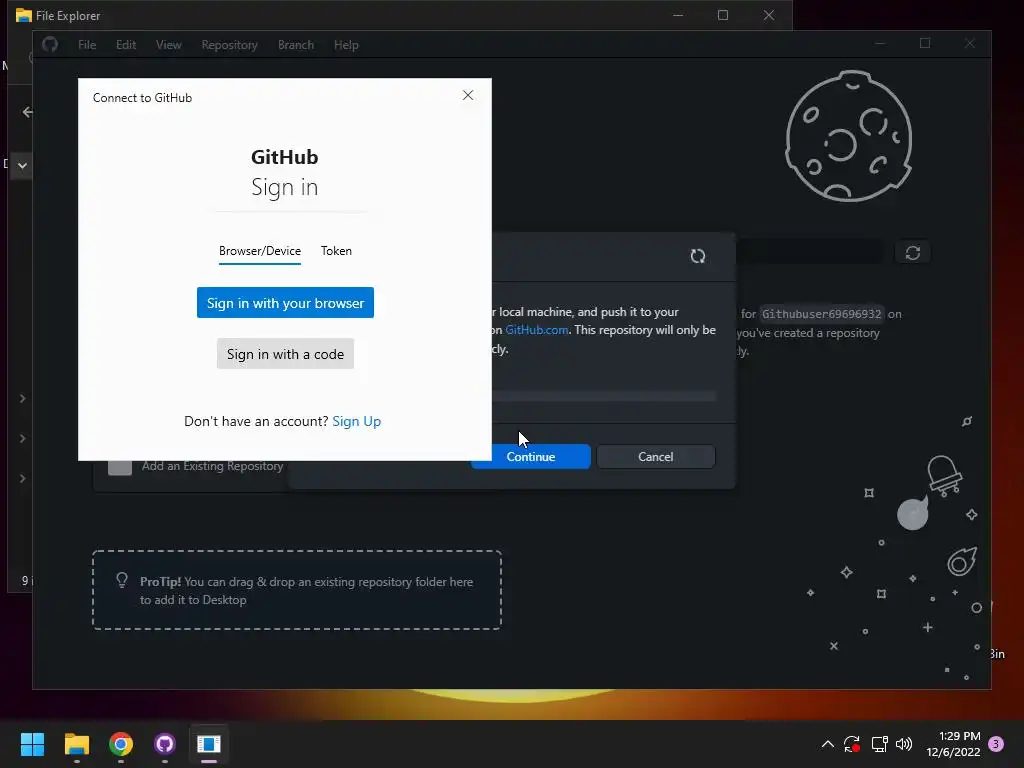This screenshot has height=768, width=1024.
Task: Maximize the File Explorer window
Action: 723,15
